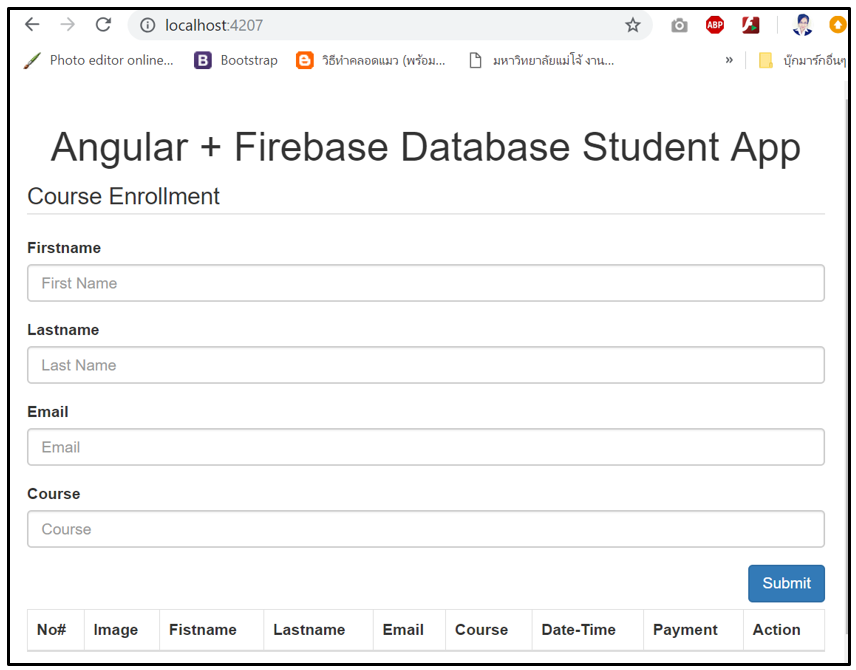The height and width of the screenshot is (670, 856).
Task: Click the browser forward arrow
Action: point(67,25)
